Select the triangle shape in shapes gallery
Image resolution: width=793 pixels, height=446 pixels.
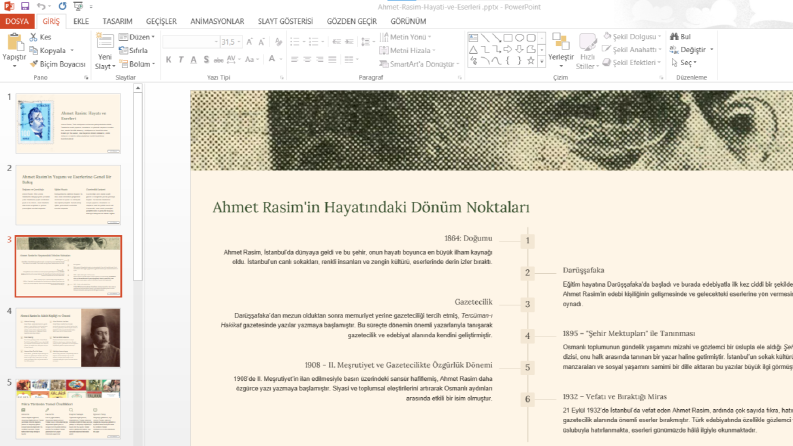pyautogui.click(x=473, y=49)
